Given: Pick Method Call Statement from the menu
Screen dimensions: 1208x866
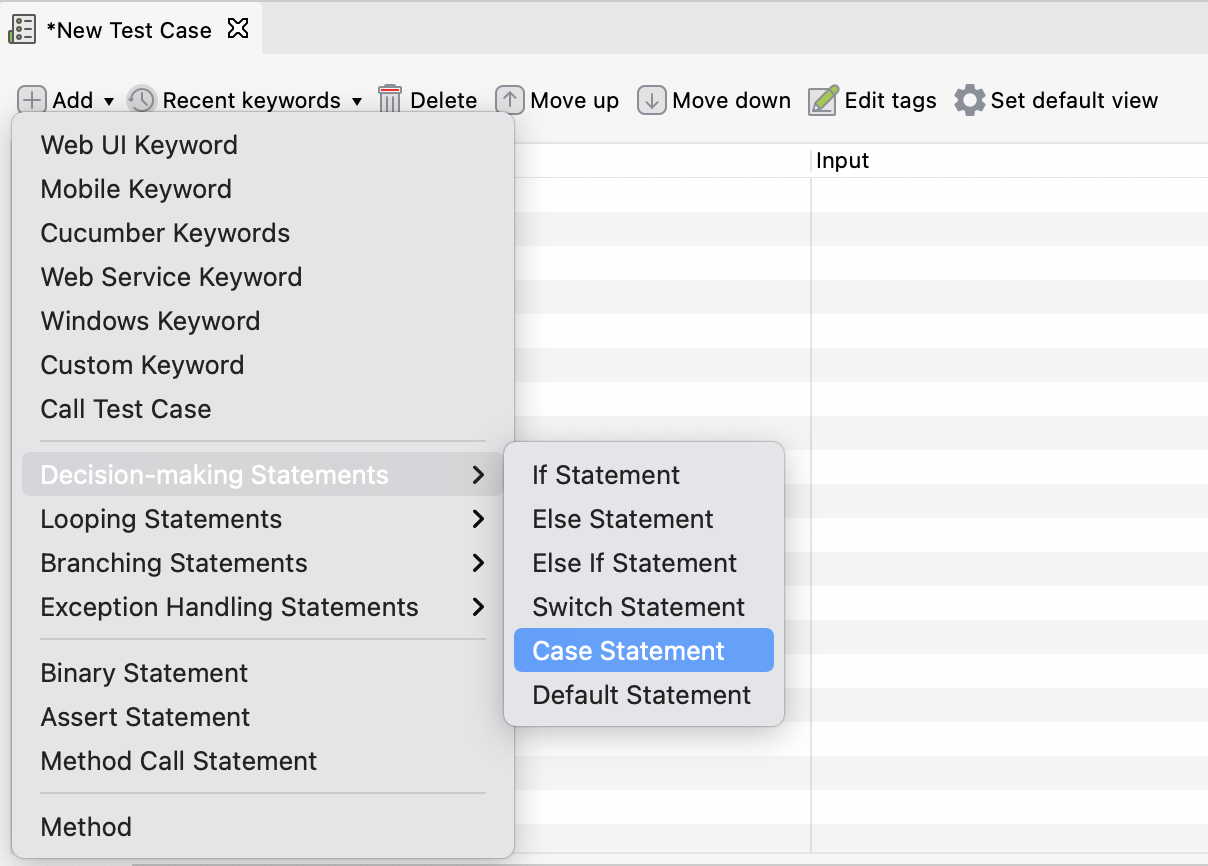Looking at the screenshot, I should (x=179, y=761).
